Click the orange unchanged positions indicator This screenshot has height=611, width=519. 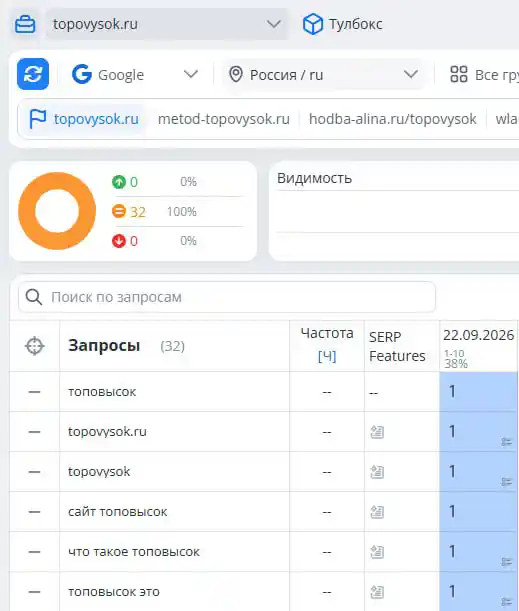tap(119, 212)
